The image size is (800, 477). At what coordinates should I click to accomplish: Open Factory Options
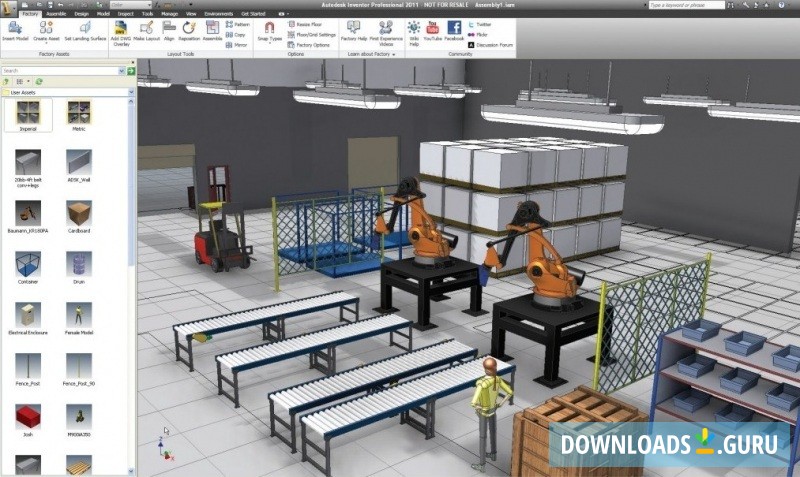coord(309,45)
